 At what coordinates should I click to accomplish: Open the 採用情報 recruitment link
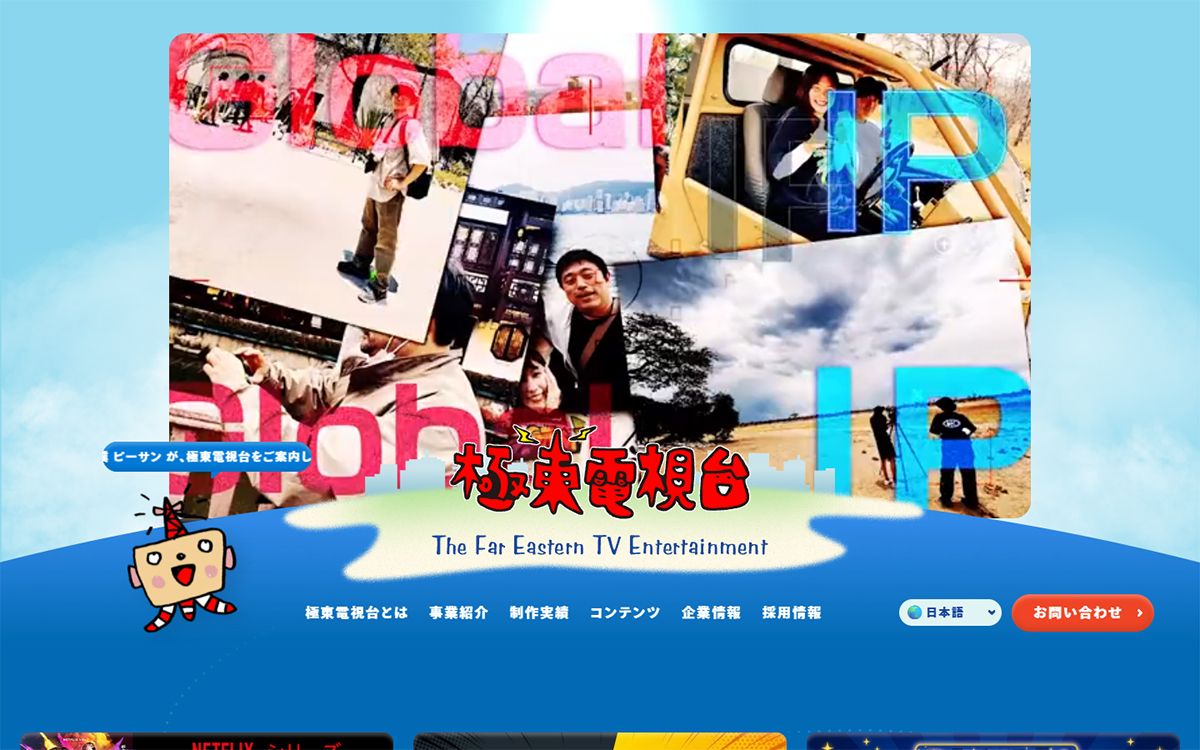coord(792,613)
